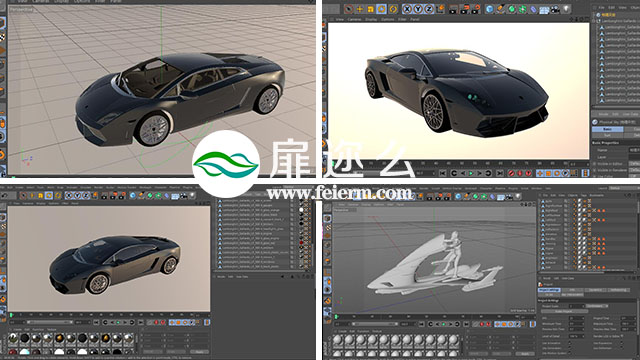Viewport: 640px width, 360px height.
Task: Open the Cameras menu above the black car render
Action: tap(354, 19)
